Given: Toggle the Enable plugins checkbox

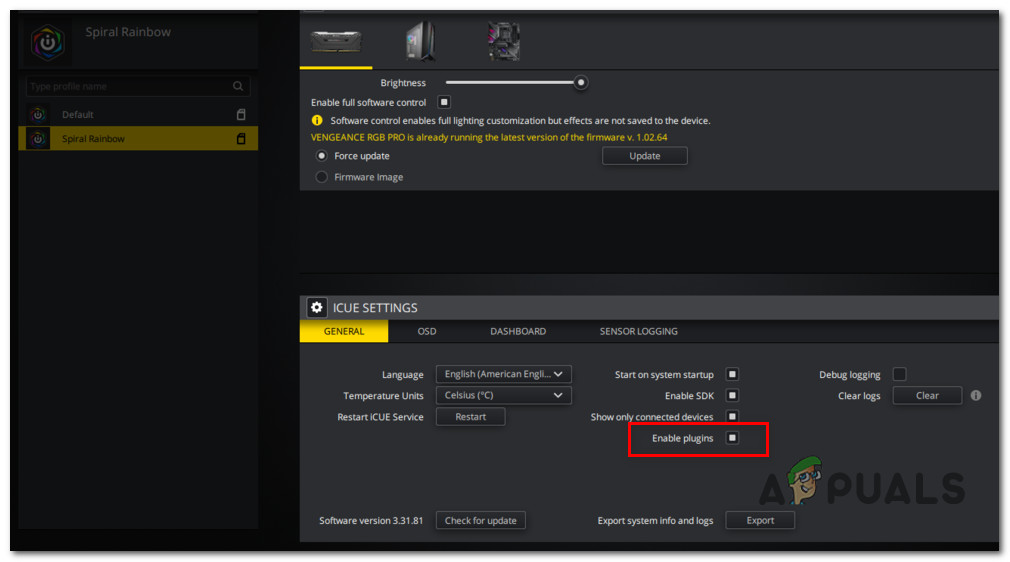Looking at the screenshot, I should click(732, 438).
